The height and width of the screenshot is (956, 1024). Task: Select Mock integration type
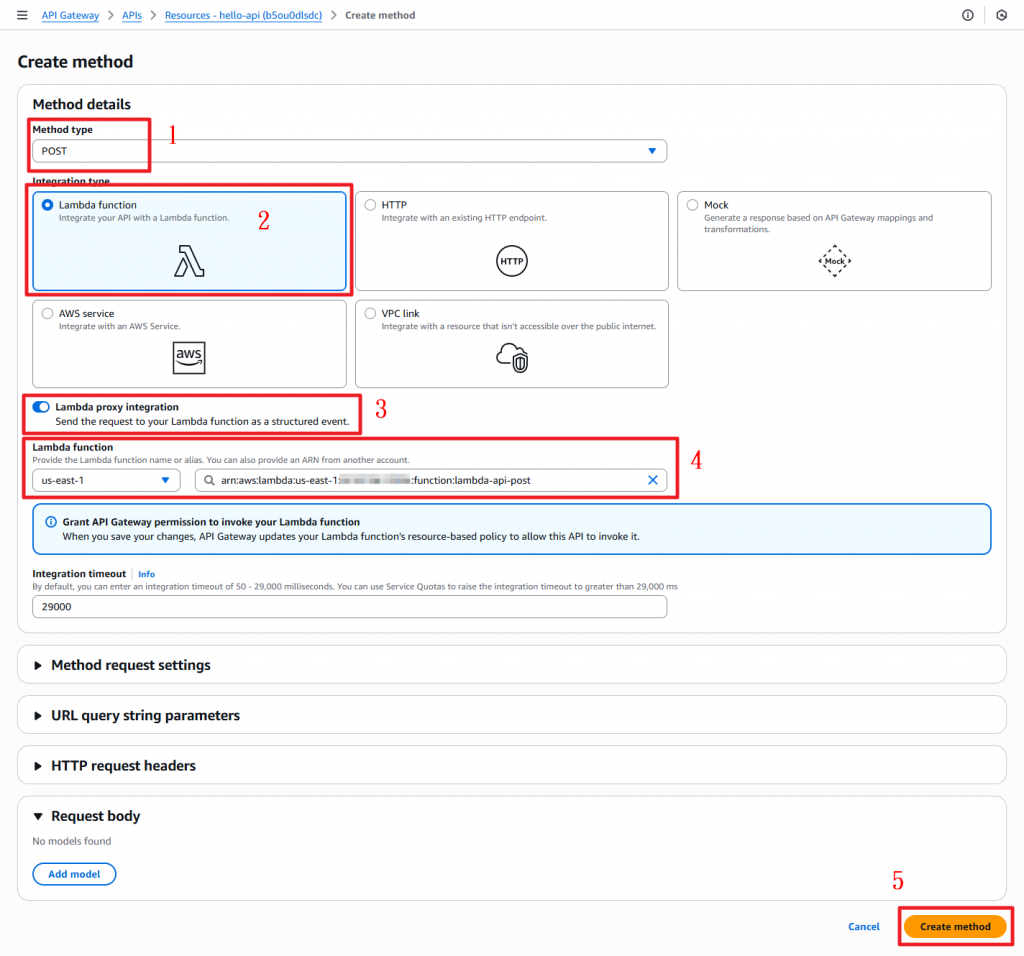click(692, 205)
